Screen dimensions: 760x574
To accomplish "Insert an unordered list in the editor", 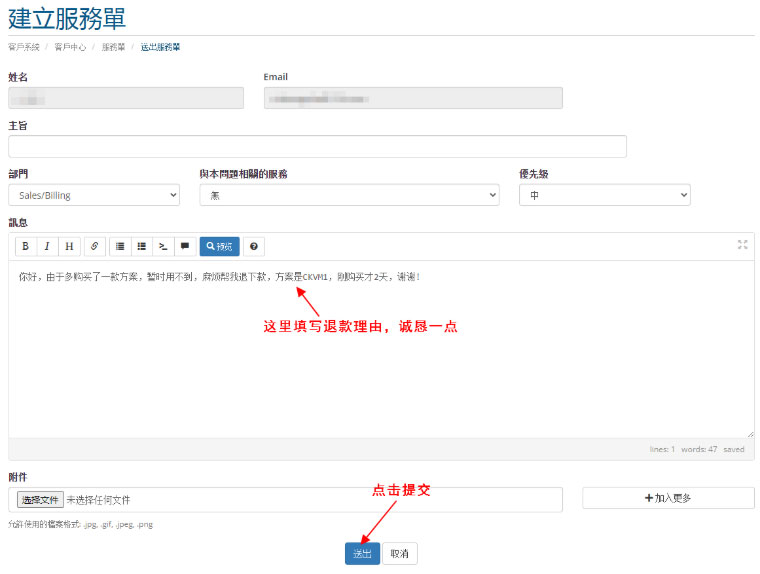I will coord(120,246).
